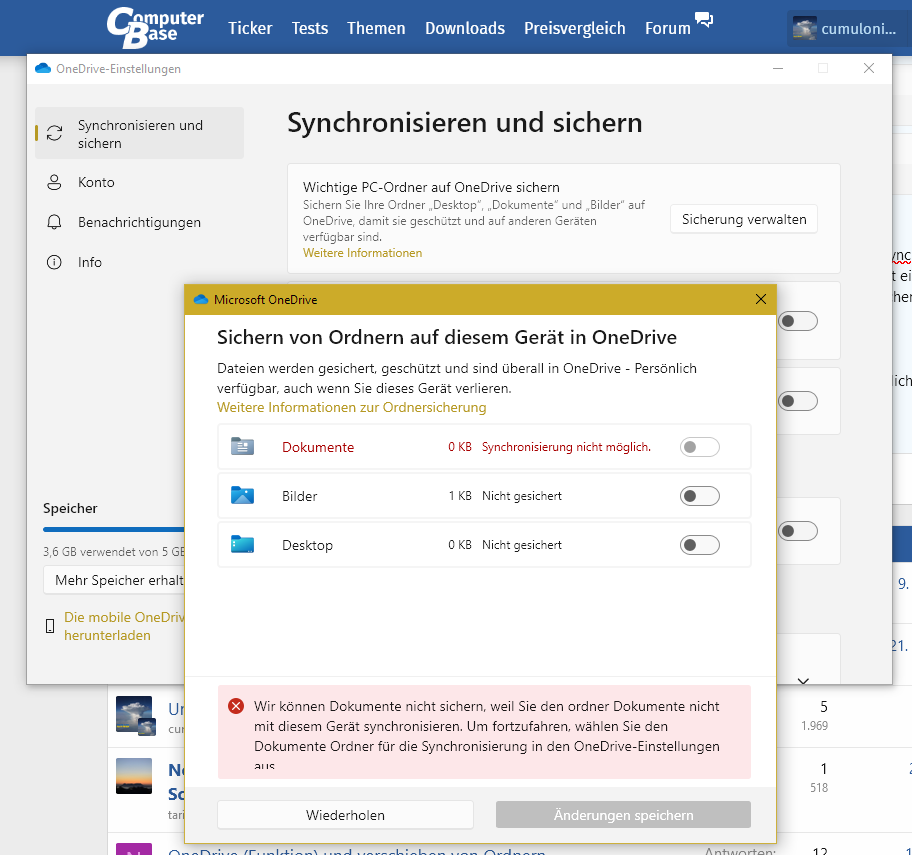Click the ComputerBase logo
Viewport: 912px width, 855px height.
point(155,27)
